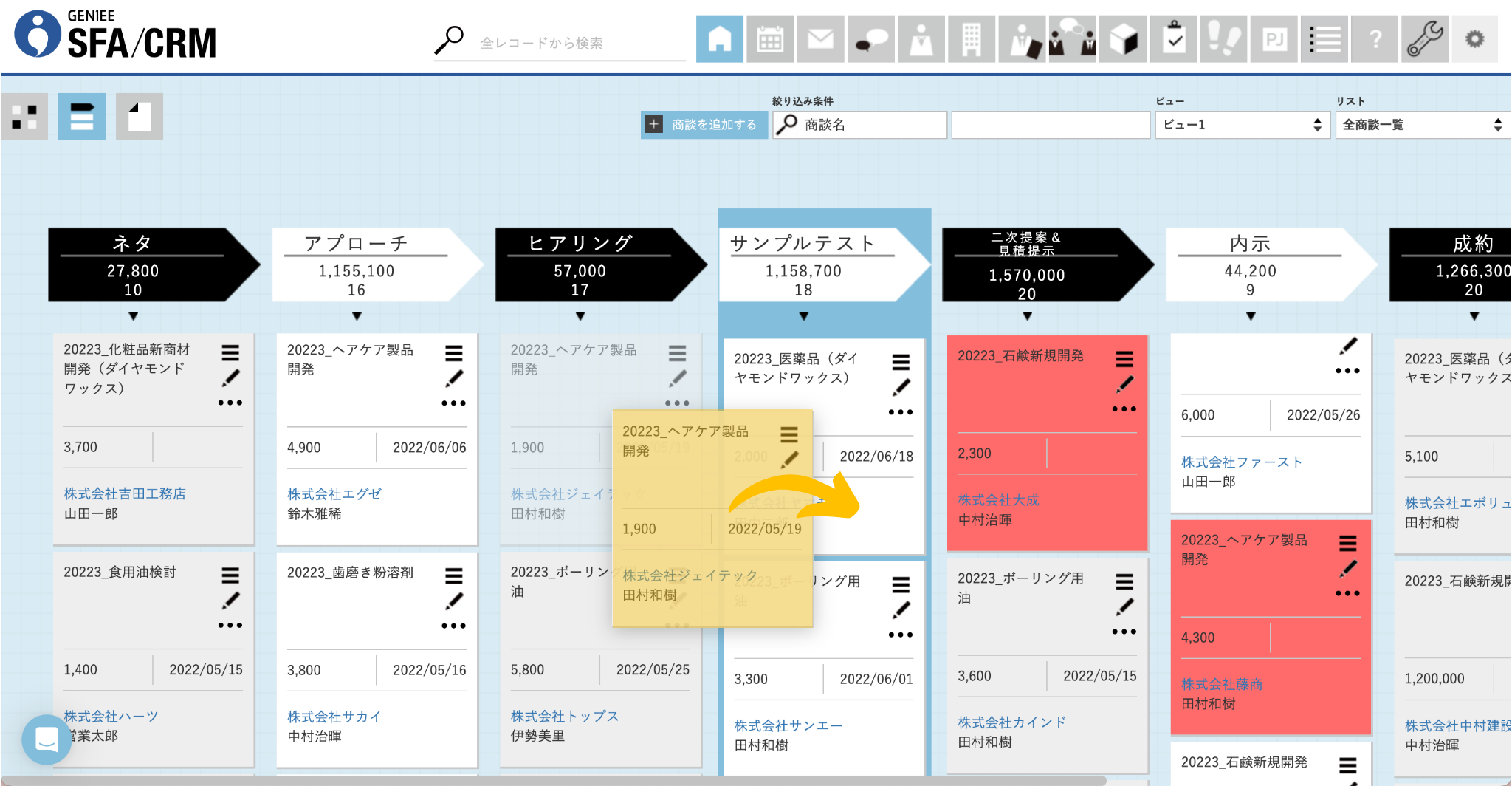Open the clipboard checkmark task icon
This screenshot has width=1512, height=786.
1173,39
